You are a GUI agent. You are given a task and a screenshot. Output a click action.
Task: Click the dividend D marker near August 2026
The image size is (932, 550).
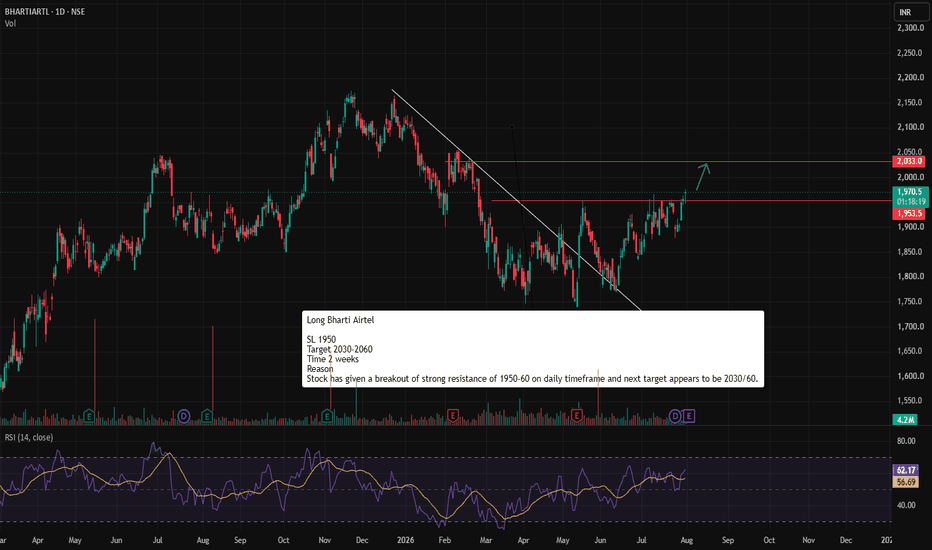tap(675, 416)
